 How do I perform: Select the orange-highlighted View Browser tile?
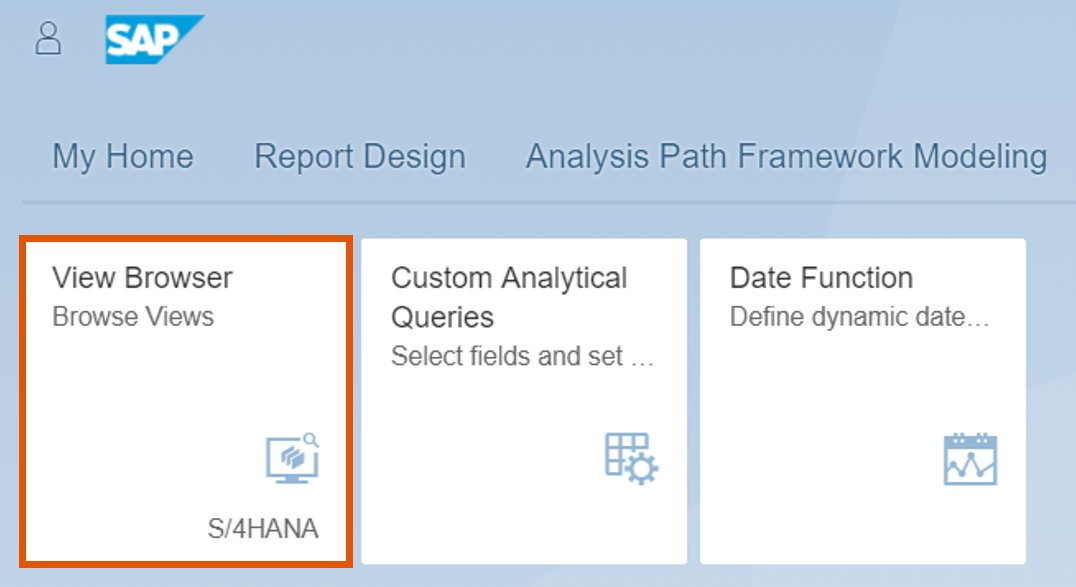(x=185, y=400)
